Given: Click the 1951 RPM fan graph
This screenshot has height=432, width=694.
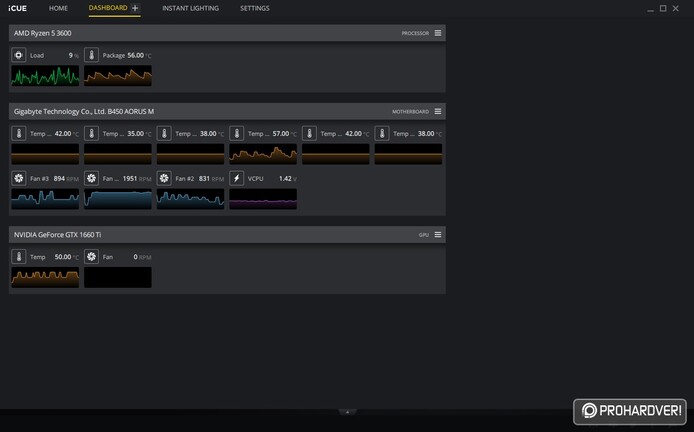Looking at the screenshot, I should tap(118, 199).
